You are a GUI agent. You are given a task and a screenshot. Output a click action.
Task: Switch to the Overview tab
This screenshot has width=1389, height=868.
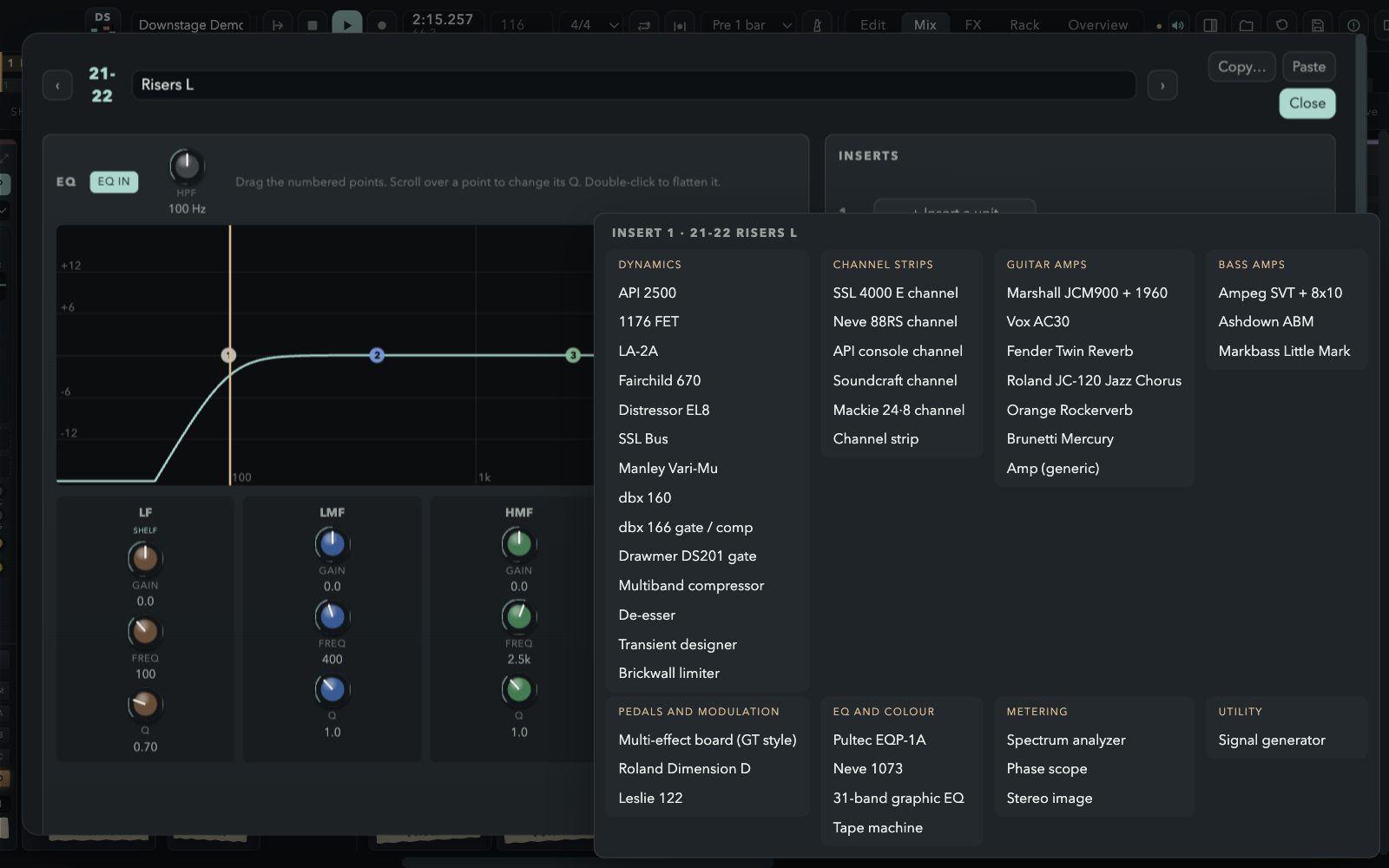tap(1098, 25)
